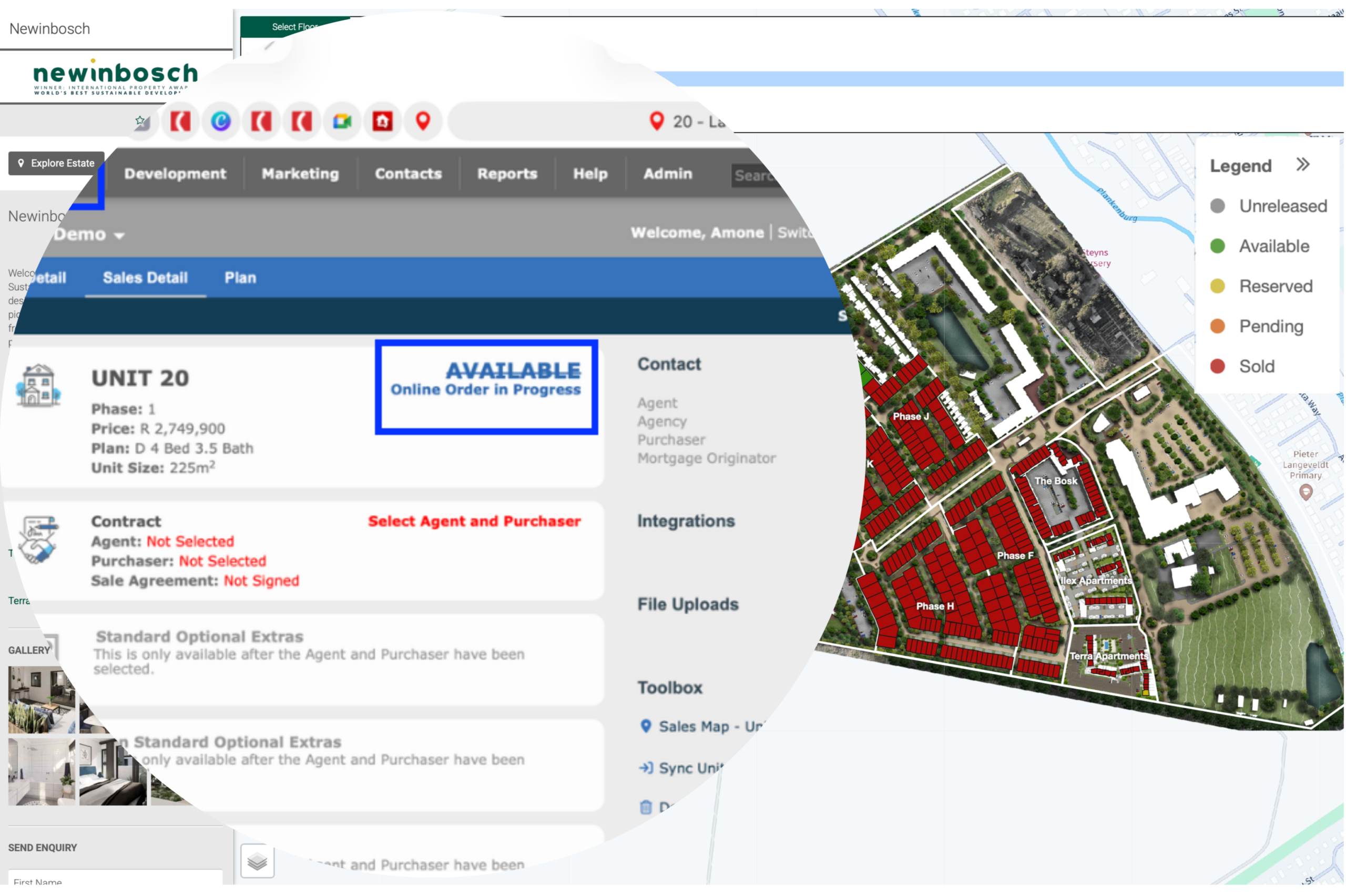Click the Sales Map link in Toolbox
The width and height of the screenshot is (1346, 896).
point(703,727)
